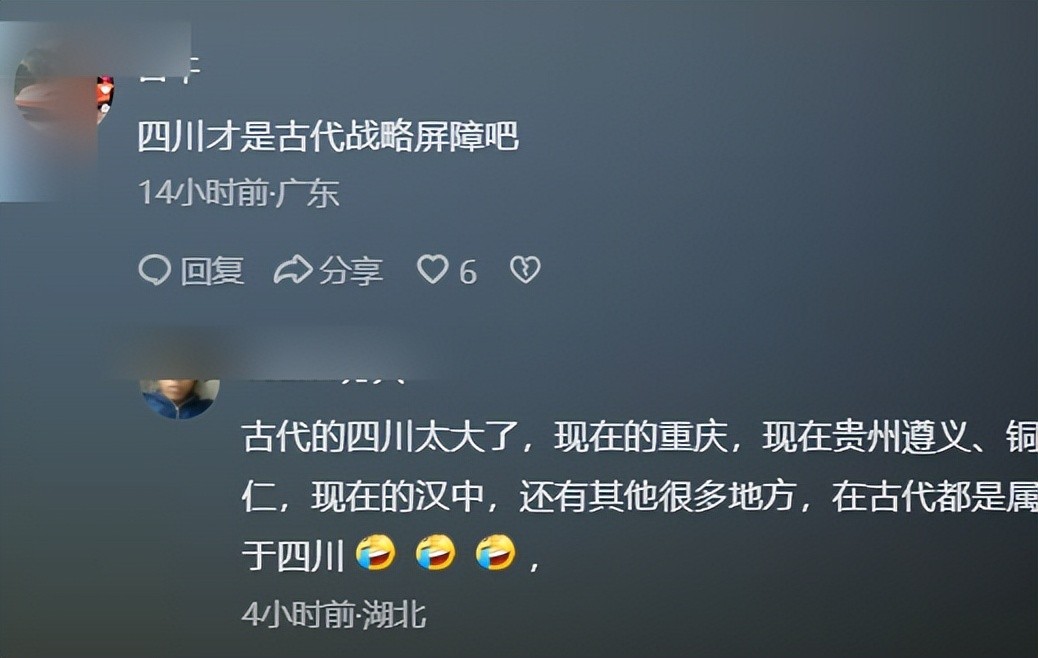Dislike the comment with broken-heart icon
Screen dimensions: 1038x658
526,270
